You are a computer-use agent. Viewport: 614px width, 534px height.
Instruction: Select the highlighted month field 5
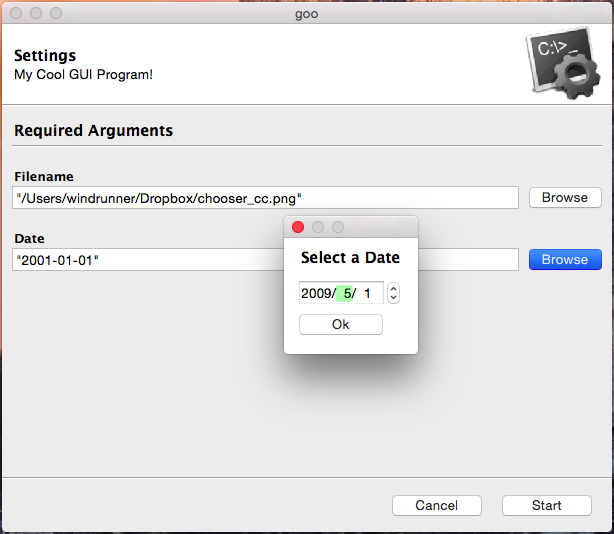346,293
